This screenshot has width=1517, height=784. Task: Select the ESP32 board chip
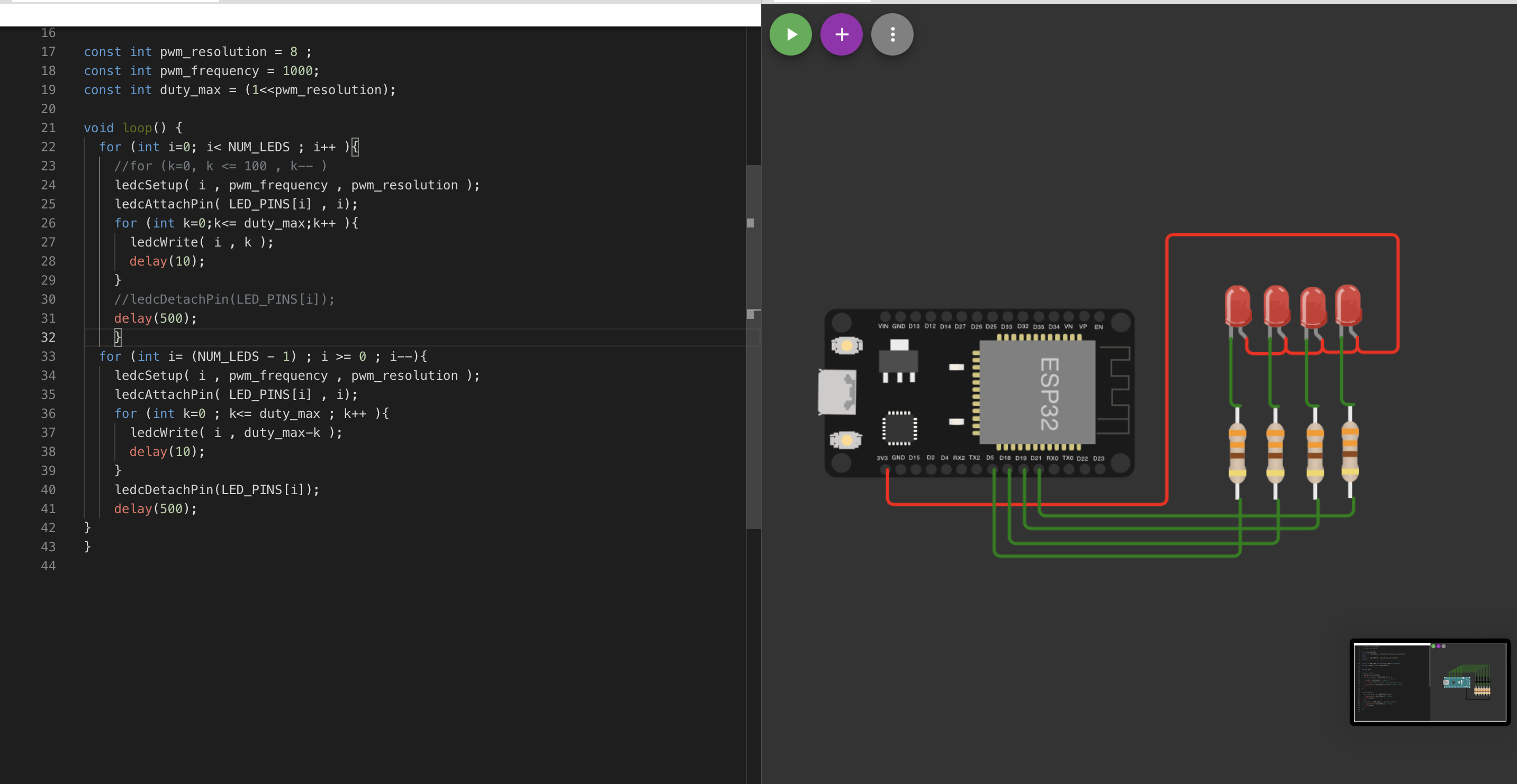pos(1037,393)
